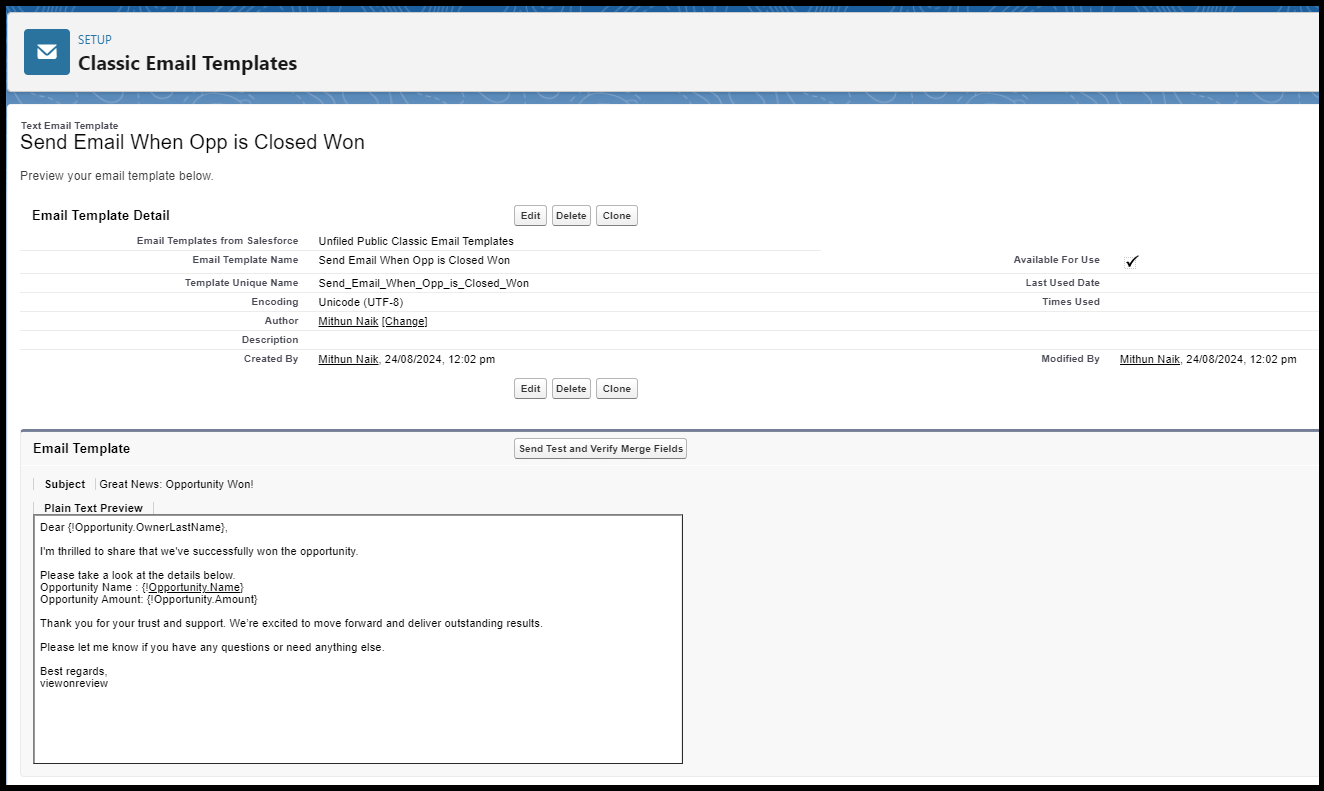
Task: Click the top Edit button
Action: 530,216
